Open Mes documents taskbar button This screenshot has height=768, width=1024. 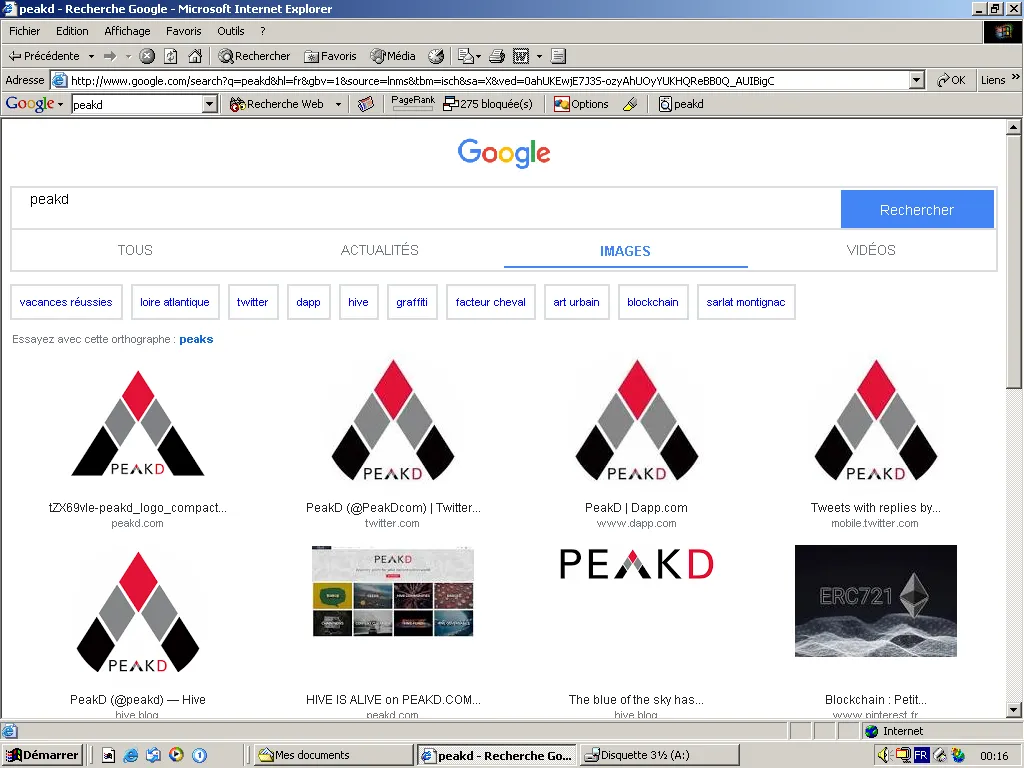[x=333, y=755]
